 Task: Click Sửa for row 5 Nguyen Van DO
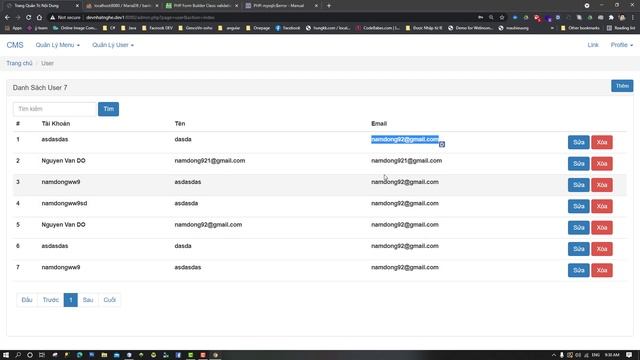(578, 227)
